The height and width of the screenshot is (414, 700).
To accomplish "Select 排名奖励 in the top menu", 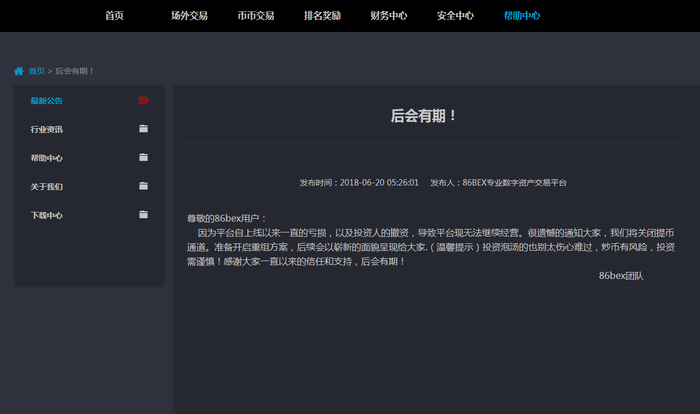I will pyautogui.click(x=322, y=16).
